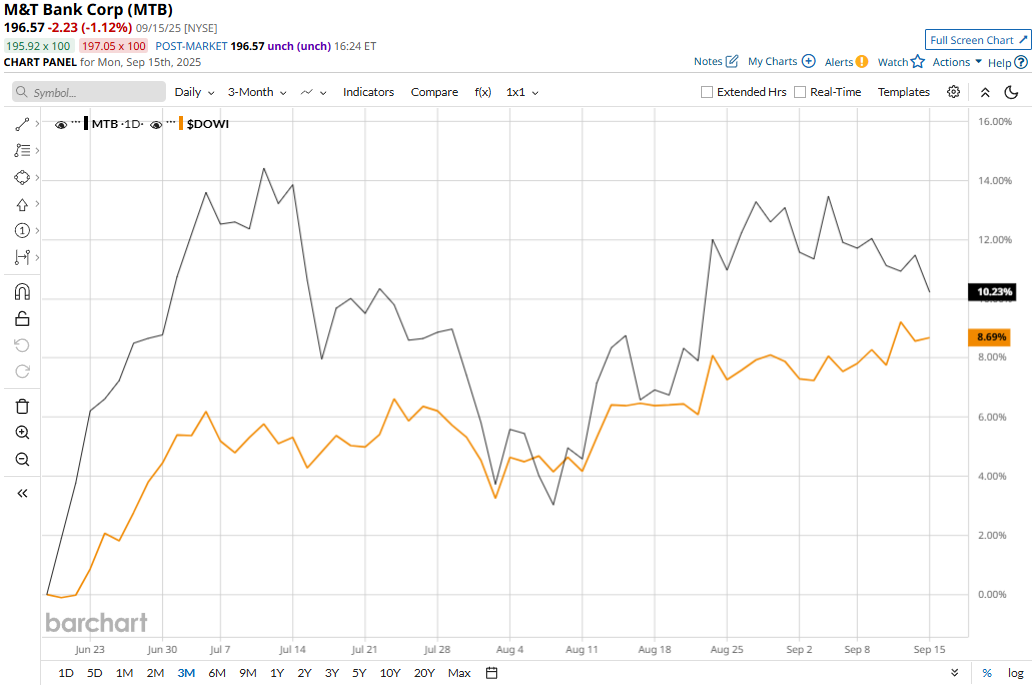Switch scale to log mode

click(x=1016, y=672)
